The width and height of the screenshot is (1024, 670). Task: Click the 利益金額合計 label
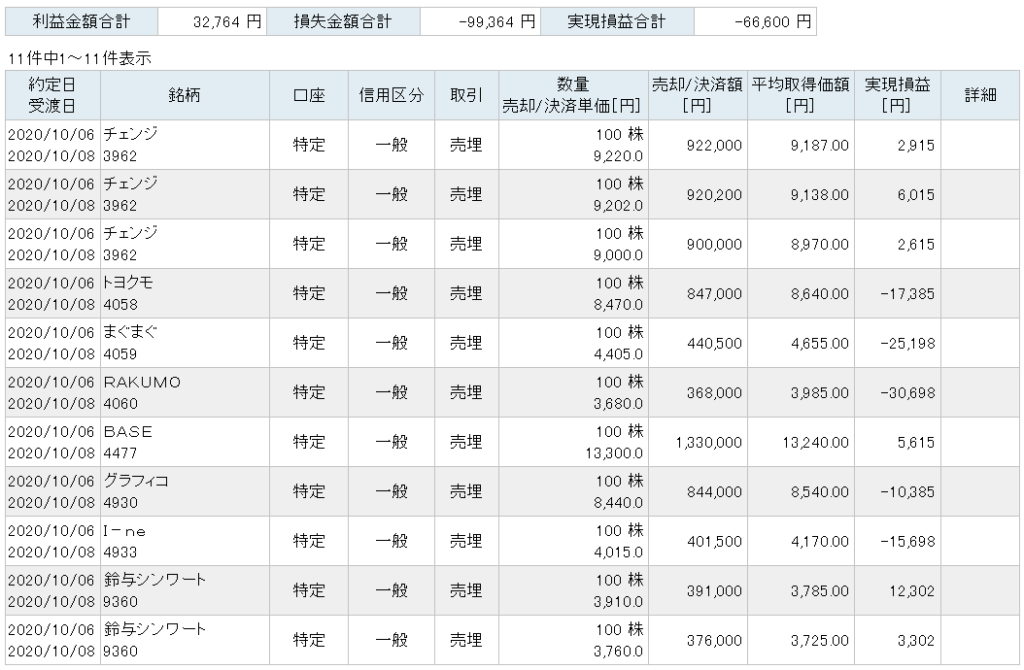coord(82,22)
